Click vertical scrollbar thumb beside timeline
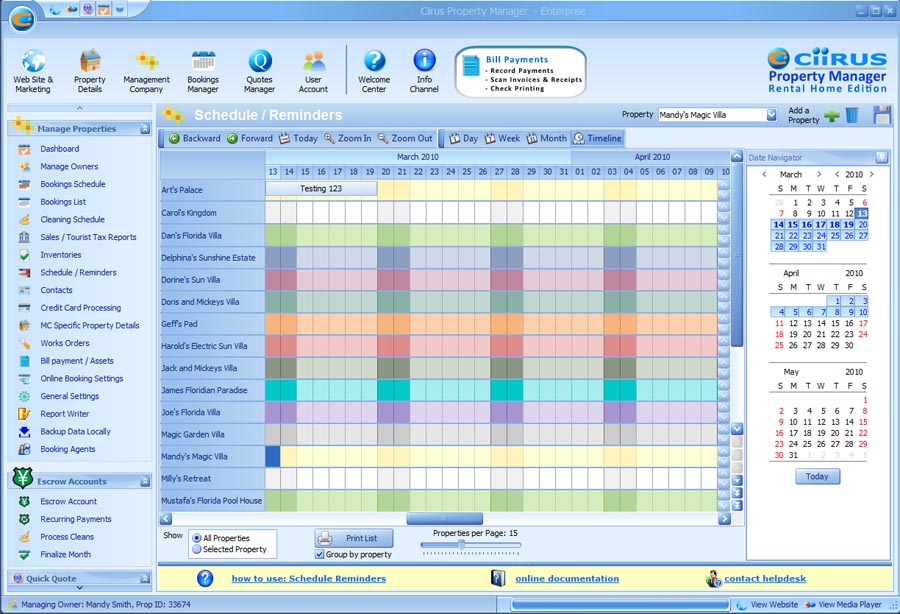Viewport: 900px width, 614px height. point(738,255)
